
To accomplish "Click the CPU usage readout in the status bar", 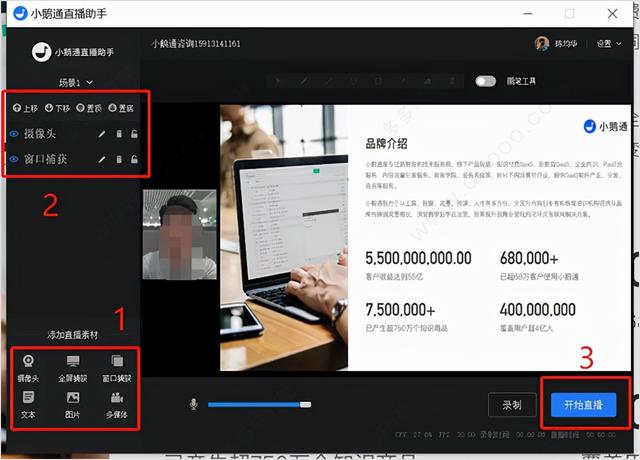I will coord(414,435).
